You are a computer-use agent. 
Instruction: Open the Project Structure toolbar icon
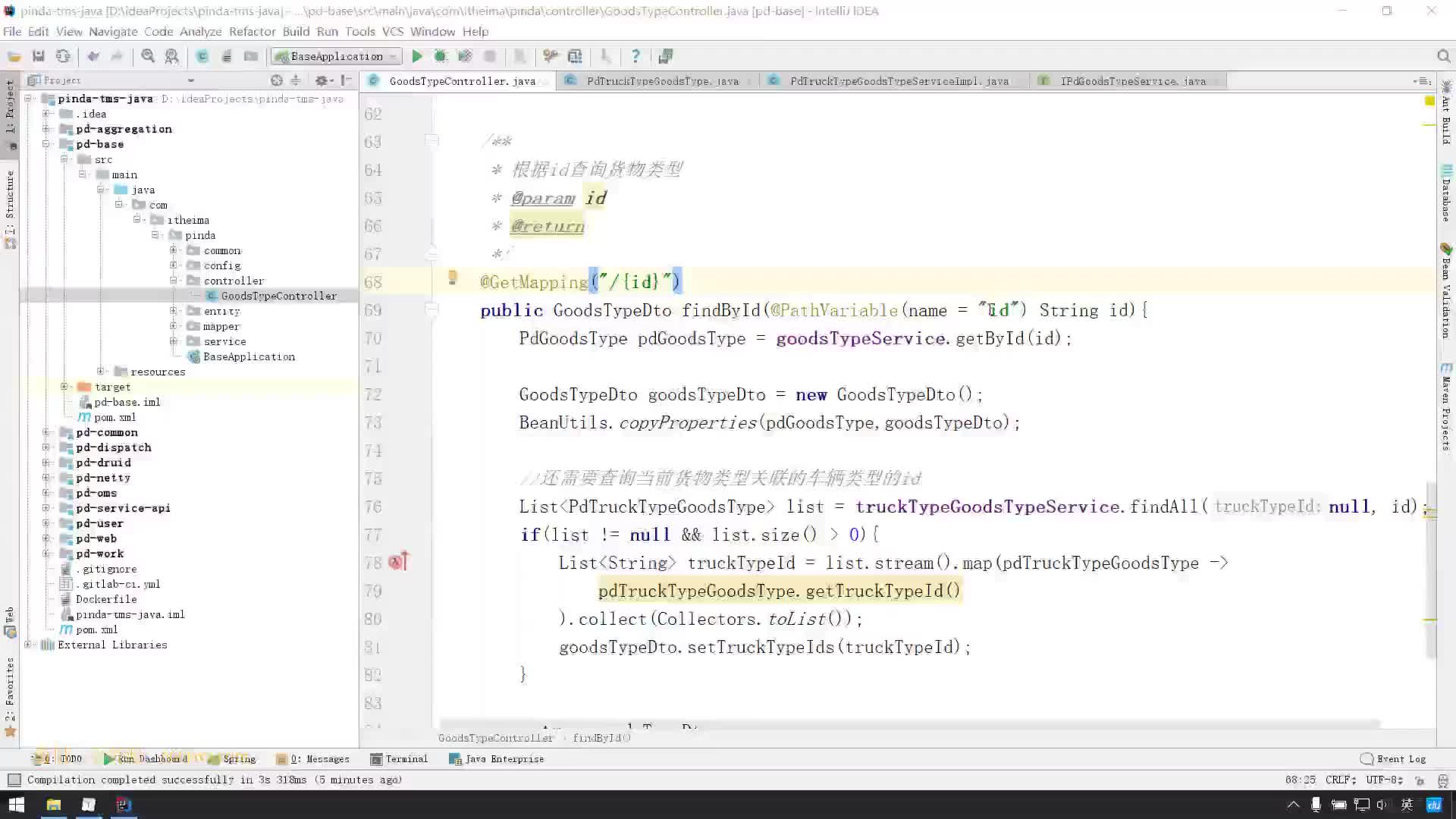coord(575,56)
